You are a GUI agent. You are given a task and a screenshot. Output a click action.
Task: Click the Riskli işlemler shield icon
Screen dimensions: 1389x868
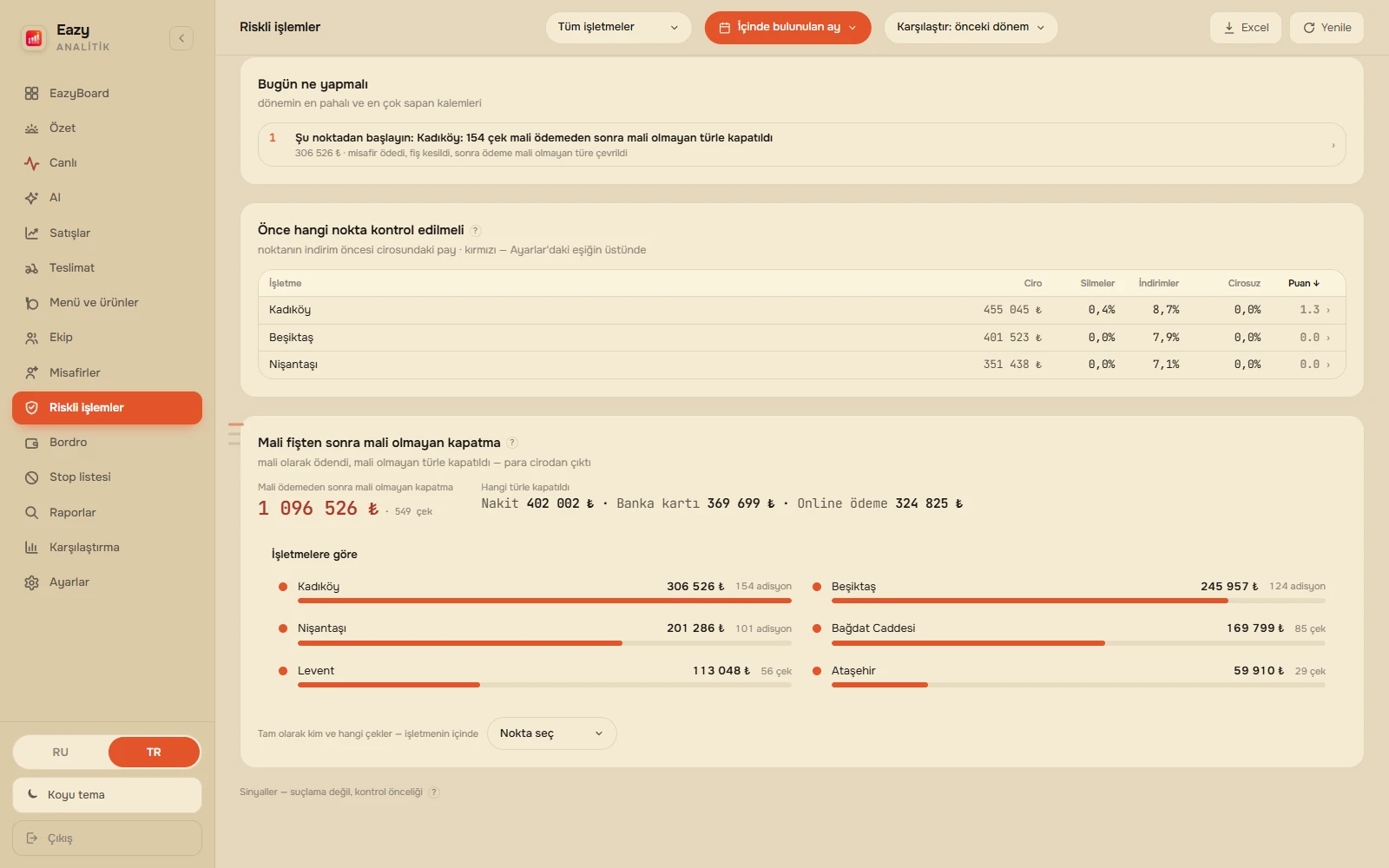32,408
